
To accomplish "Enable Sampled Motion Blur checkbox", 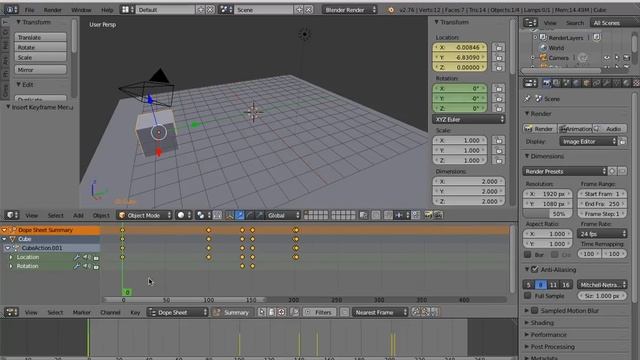I will pos(535,311).
